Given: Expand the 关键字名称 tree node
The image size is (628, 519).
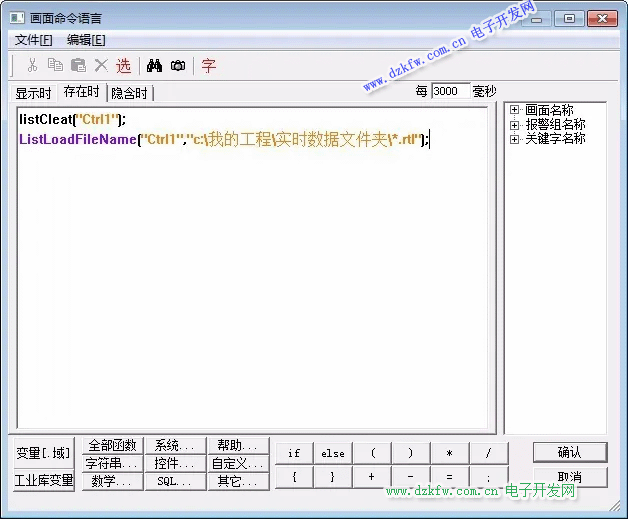Looking at the screenshot, I should coord(515,139).
